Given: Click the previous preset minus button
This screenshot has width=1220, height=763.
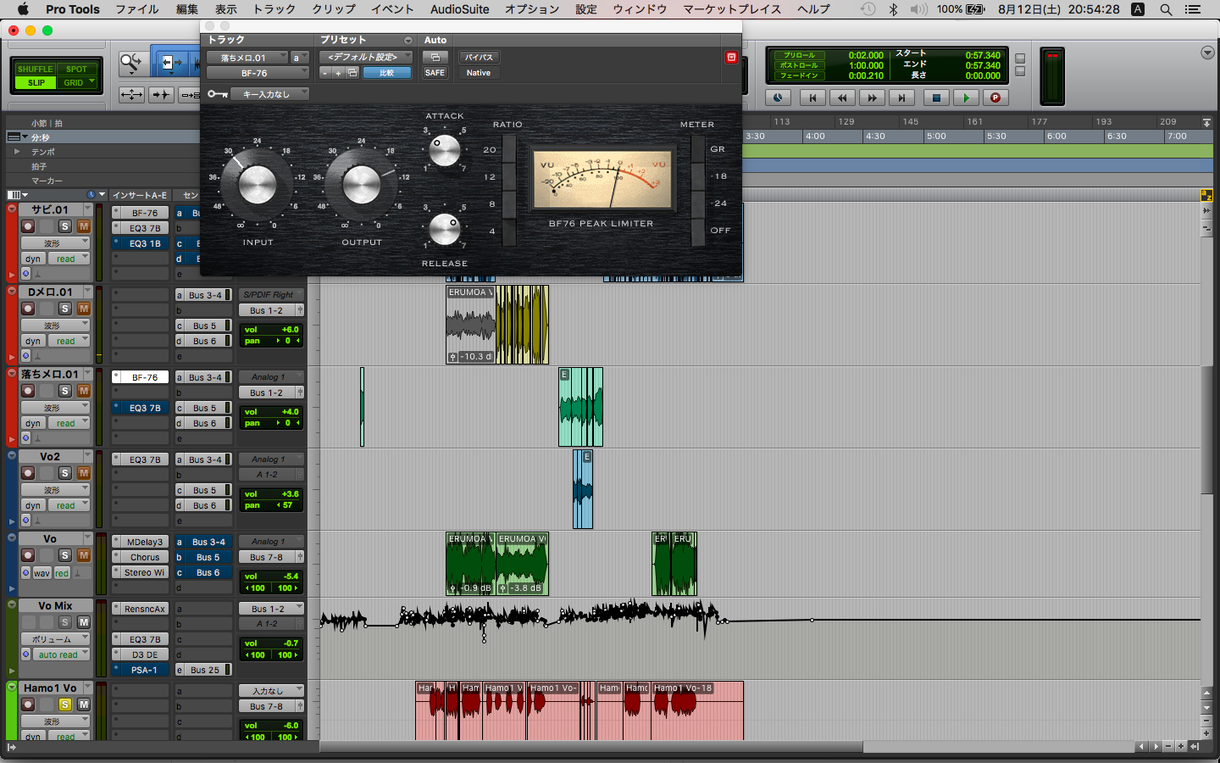Looking at the screenshot, I should 325,73.
